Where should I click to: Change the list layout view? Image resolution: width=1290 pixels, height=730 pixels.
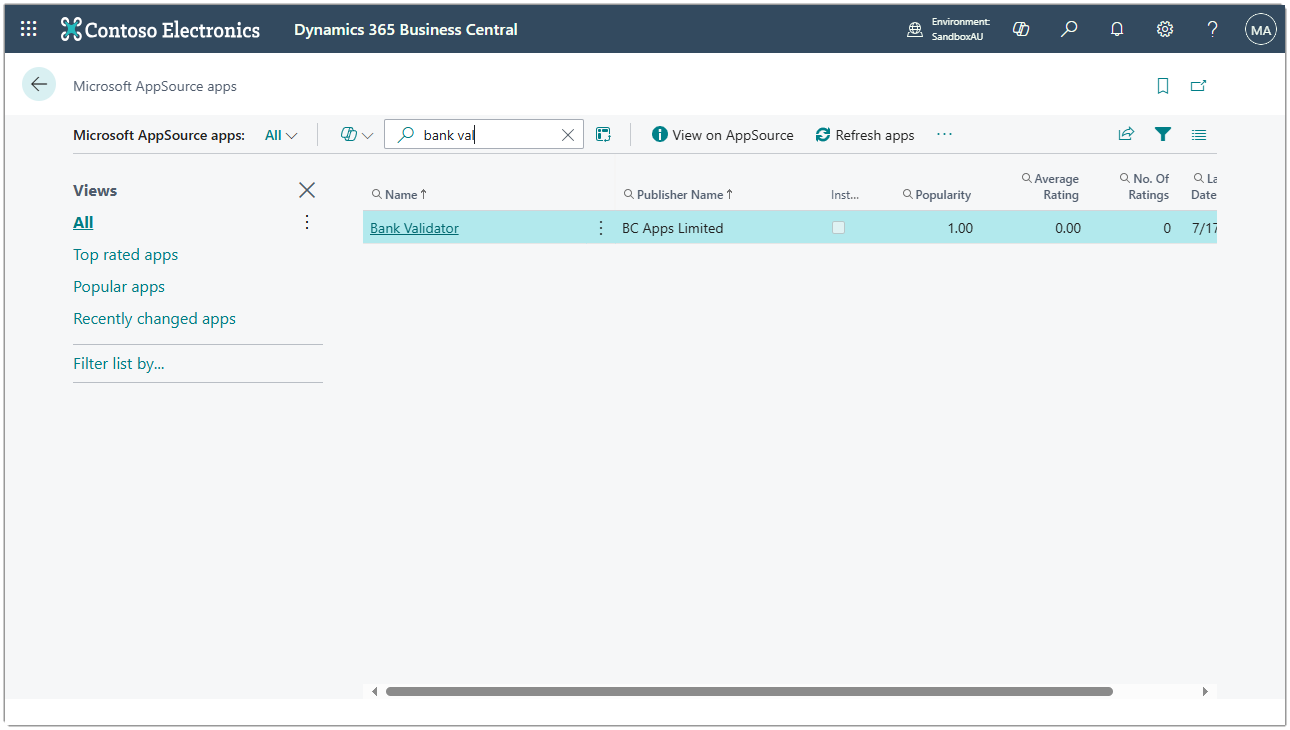(x=1199, y=134)
